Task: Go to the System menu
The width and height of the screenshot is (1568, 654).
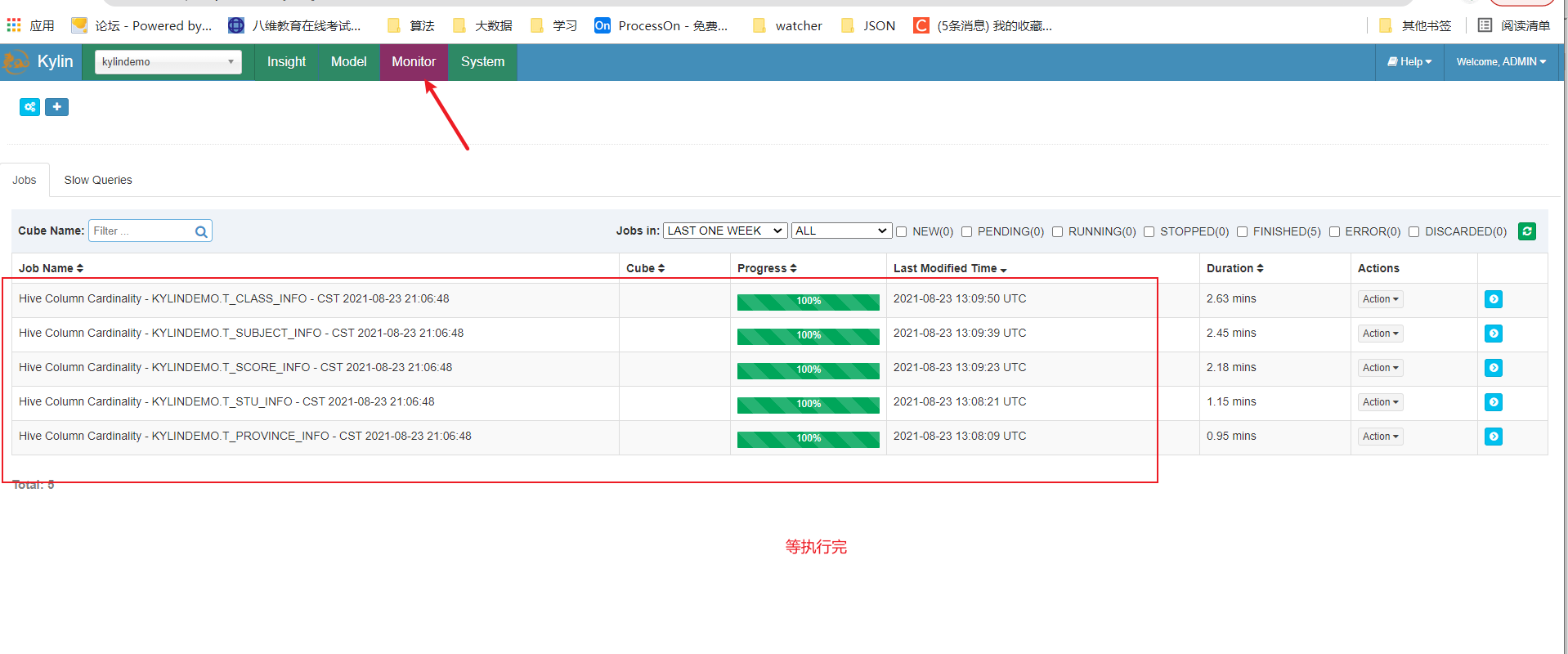Action: click(x=482, y=62)
